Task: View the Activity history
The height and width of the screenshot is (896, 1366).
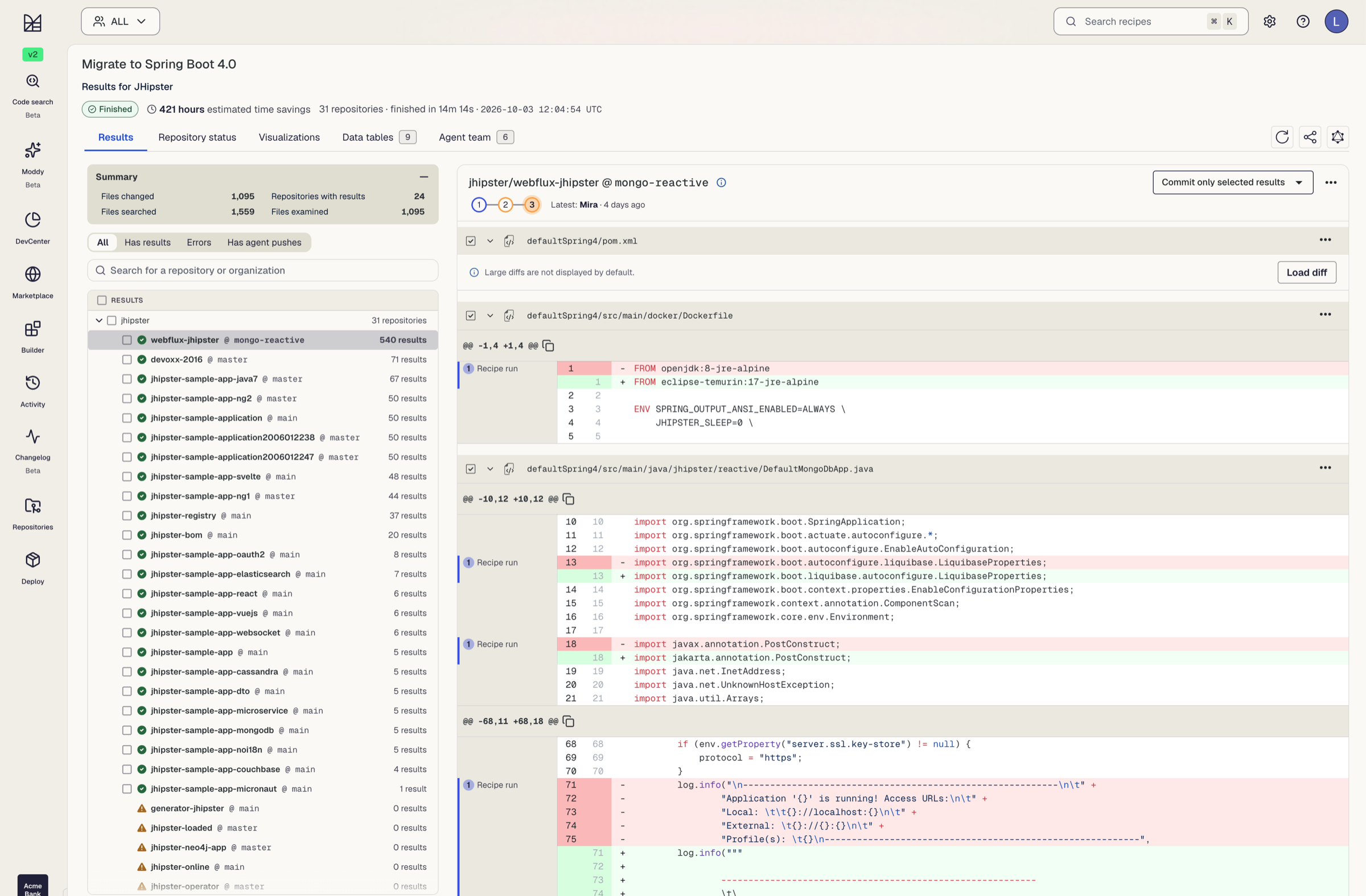Action: [x=32, y=392]
